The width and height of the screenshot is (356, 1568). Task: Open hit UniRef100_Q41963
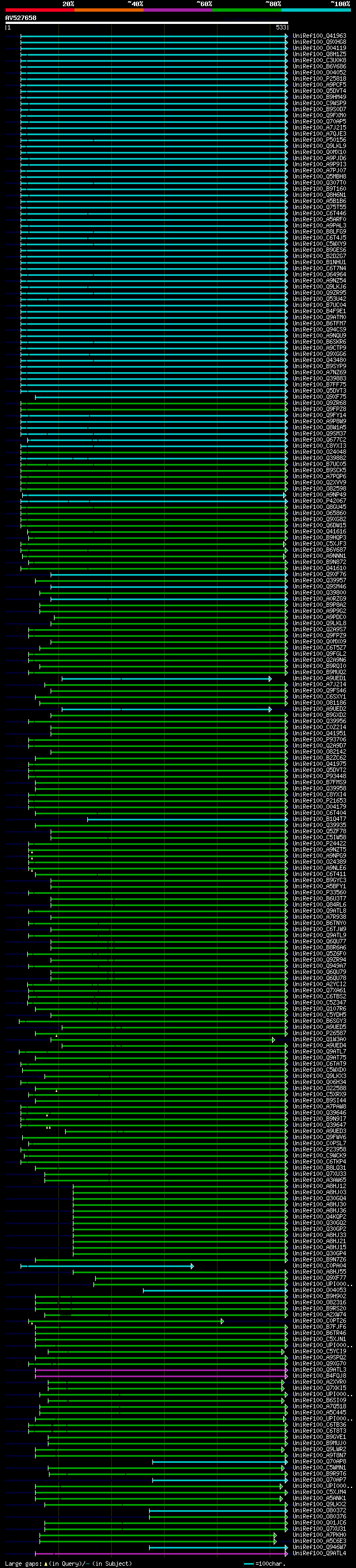[319, 36]
